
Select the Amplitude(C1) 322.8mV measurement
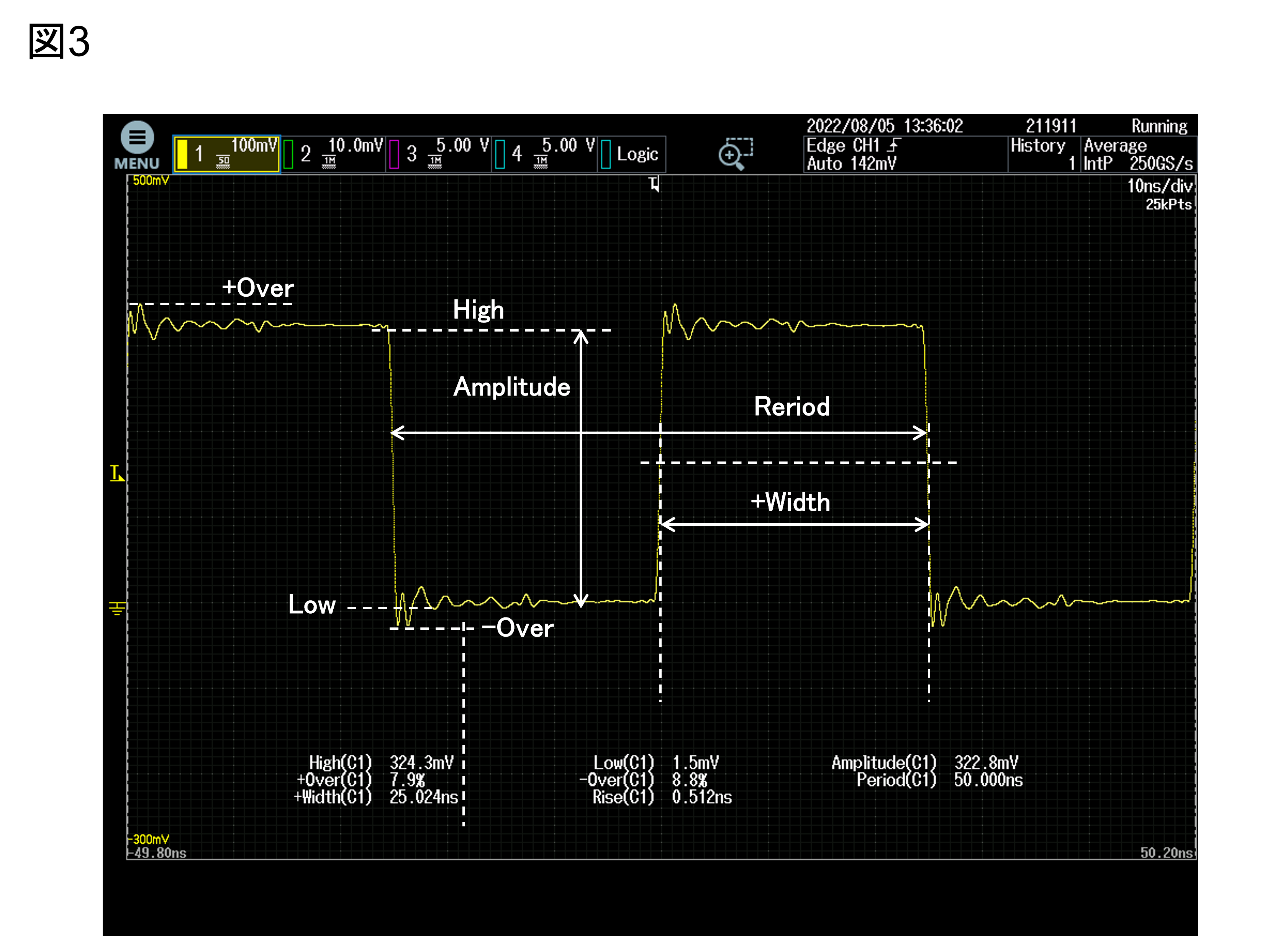coord(925,763)
